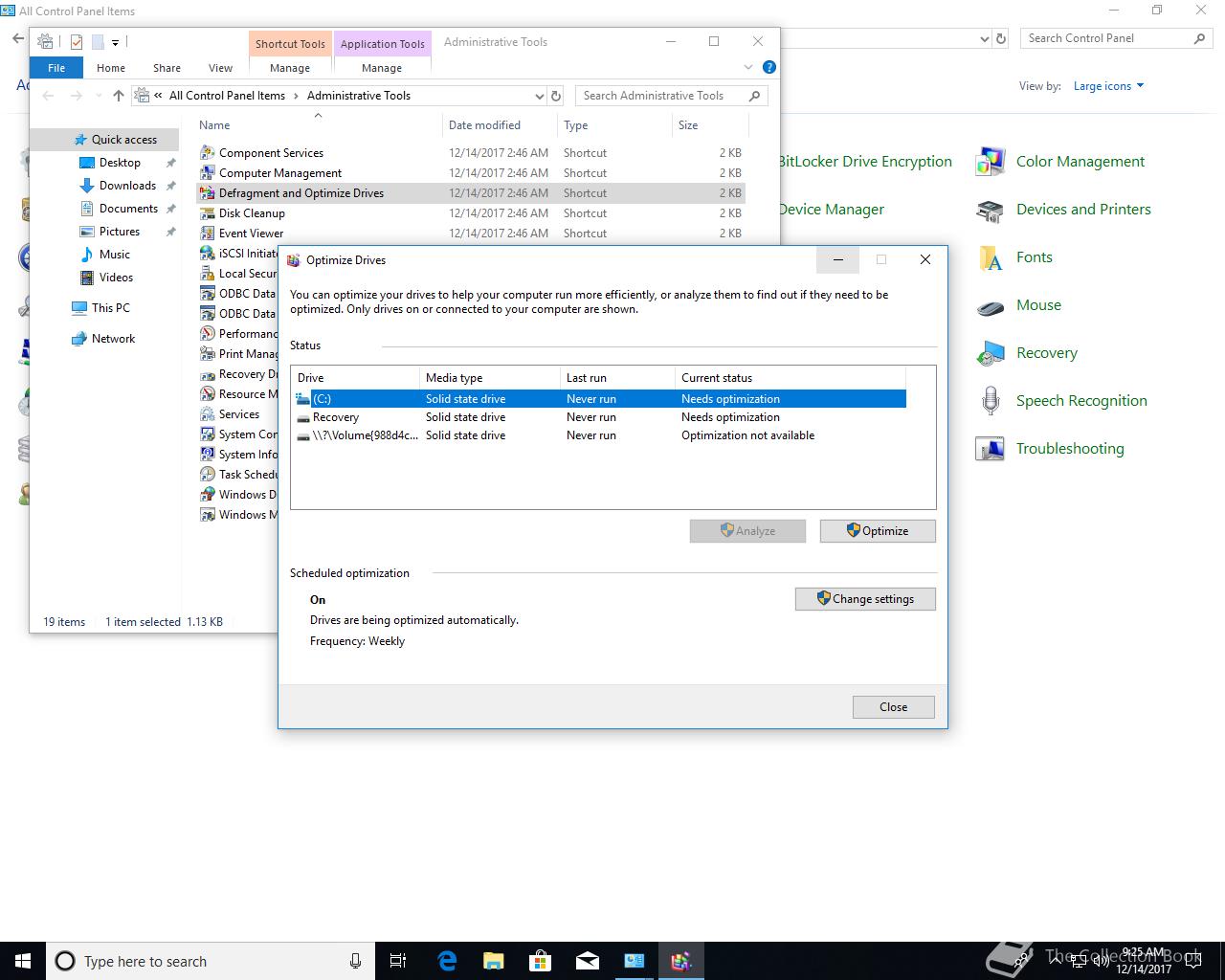Open the Application Tools Manage tab
This screenshot has width=1225, height=980.
point(382,68)
